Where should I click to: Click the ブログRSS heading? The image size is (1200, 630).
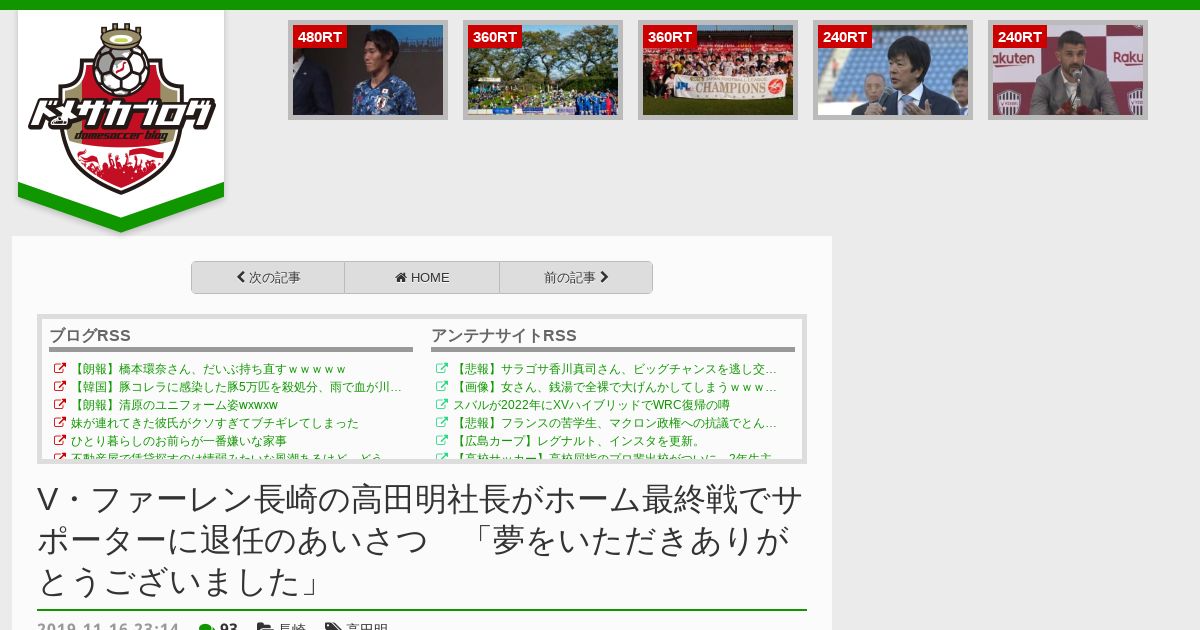coord(90,335)
